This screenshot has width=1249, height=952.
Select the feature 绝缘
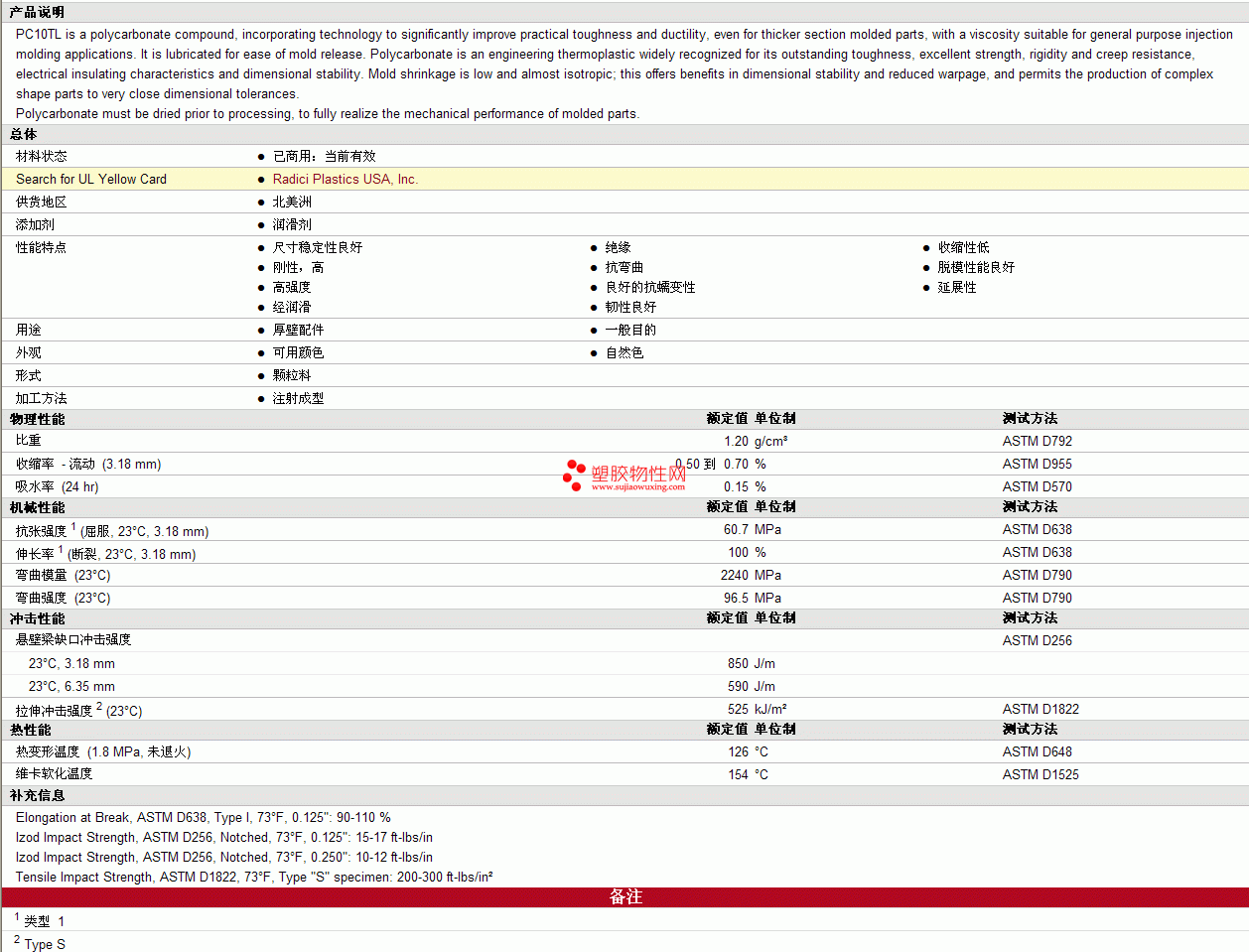pyautogui.click(x=619, y=247)
